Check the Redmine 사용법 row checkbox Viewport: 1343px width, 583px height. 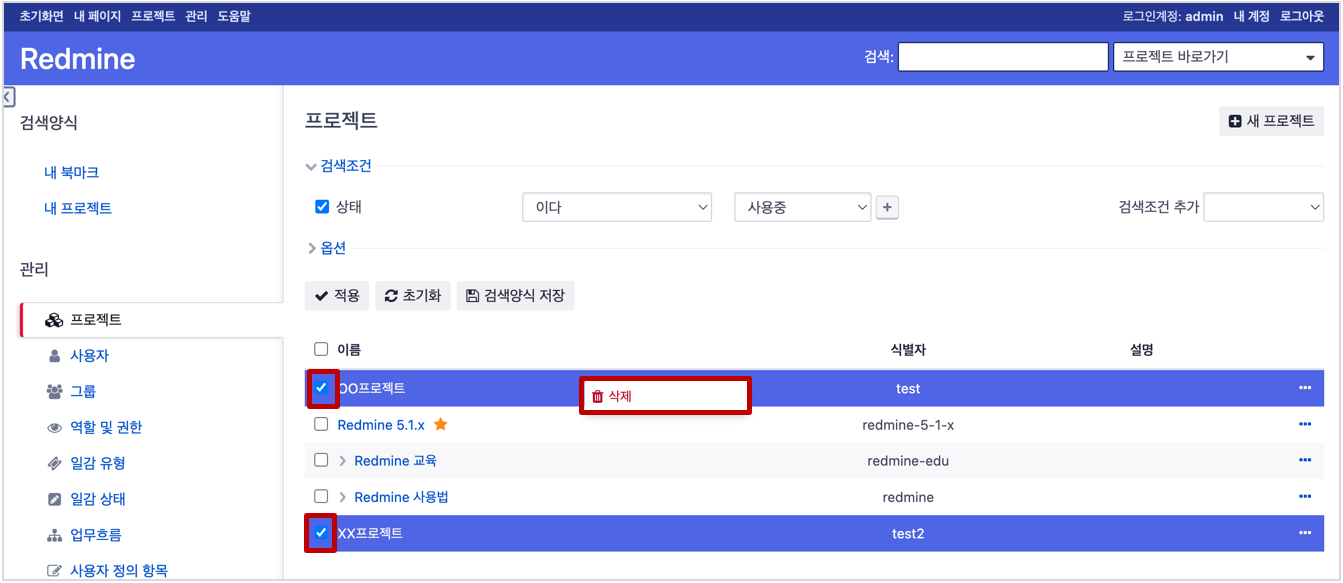(x=321, y=496)
